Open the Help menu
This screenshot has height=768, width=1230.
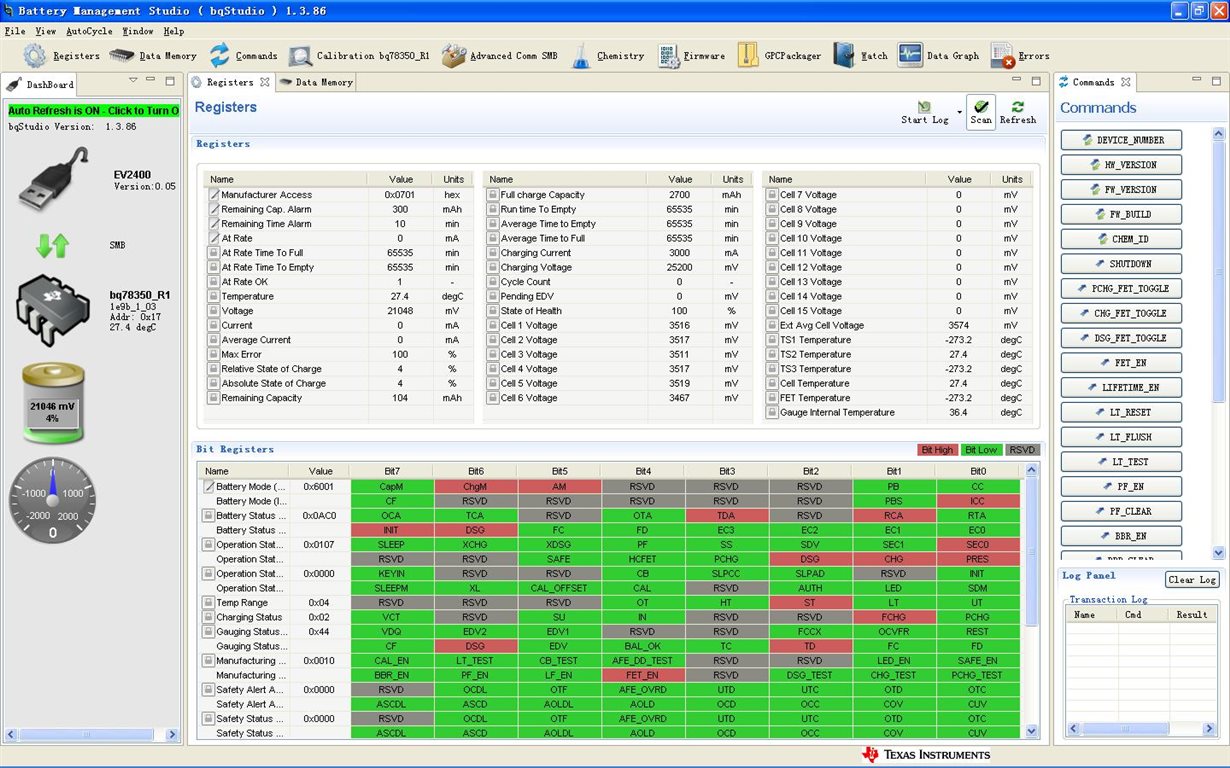tap(174, 31)
